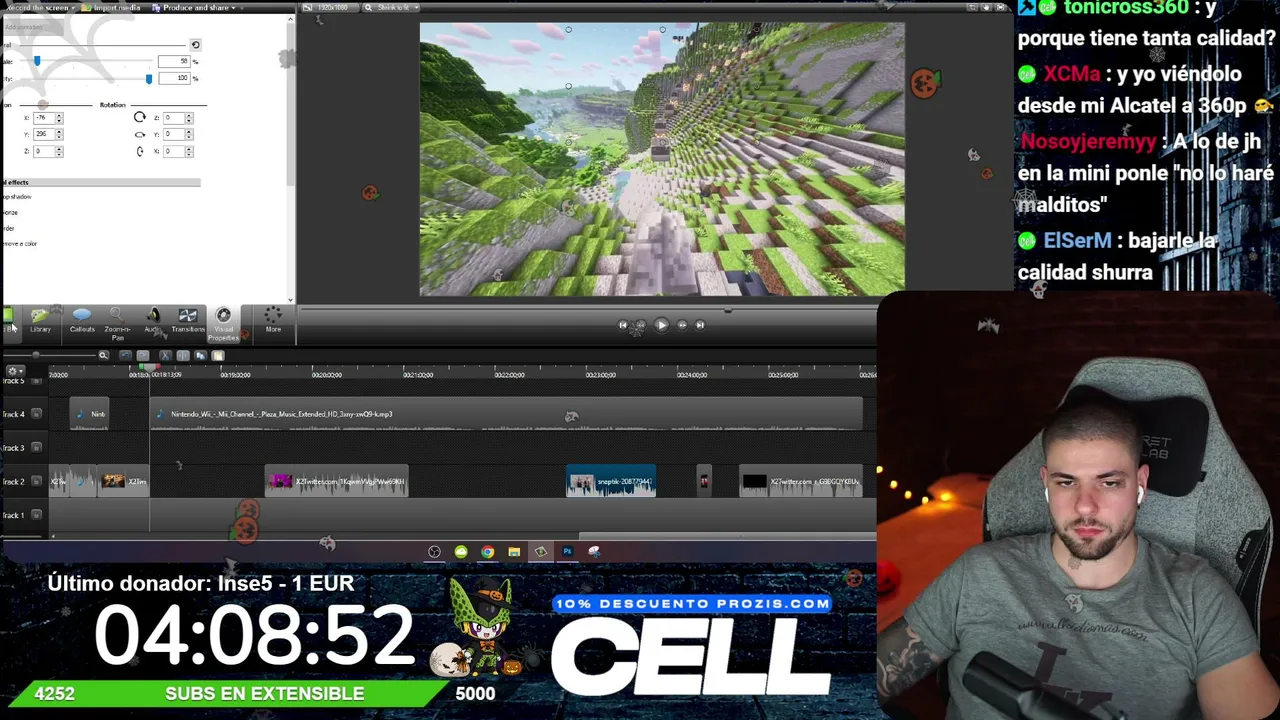The height and width of the screenshot is (720, 1280).
Task: Click the rotation Y value field
Action: (173, 134)
